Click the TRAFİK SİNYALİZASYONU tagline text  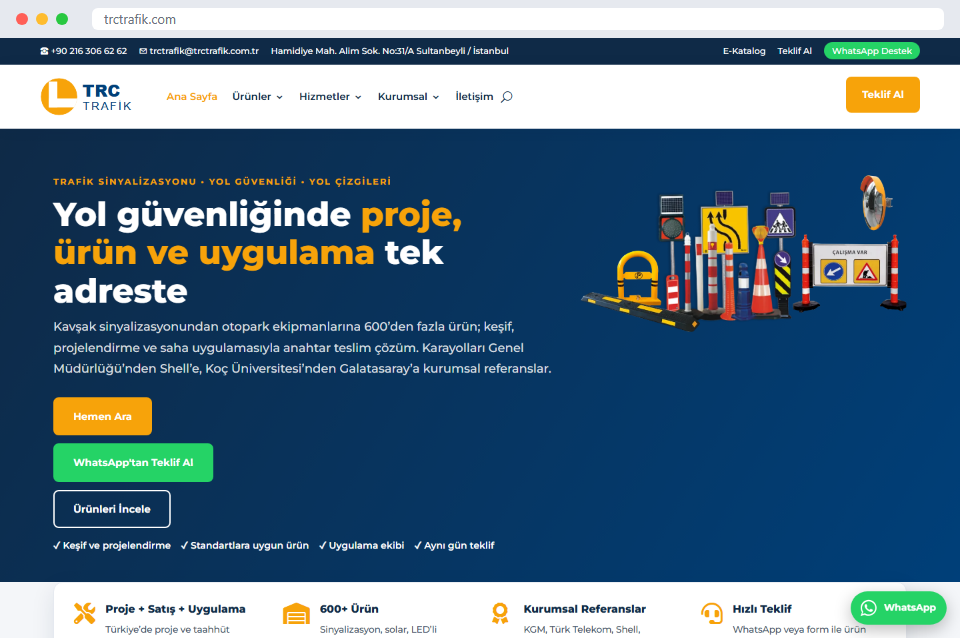pos(222,182)
